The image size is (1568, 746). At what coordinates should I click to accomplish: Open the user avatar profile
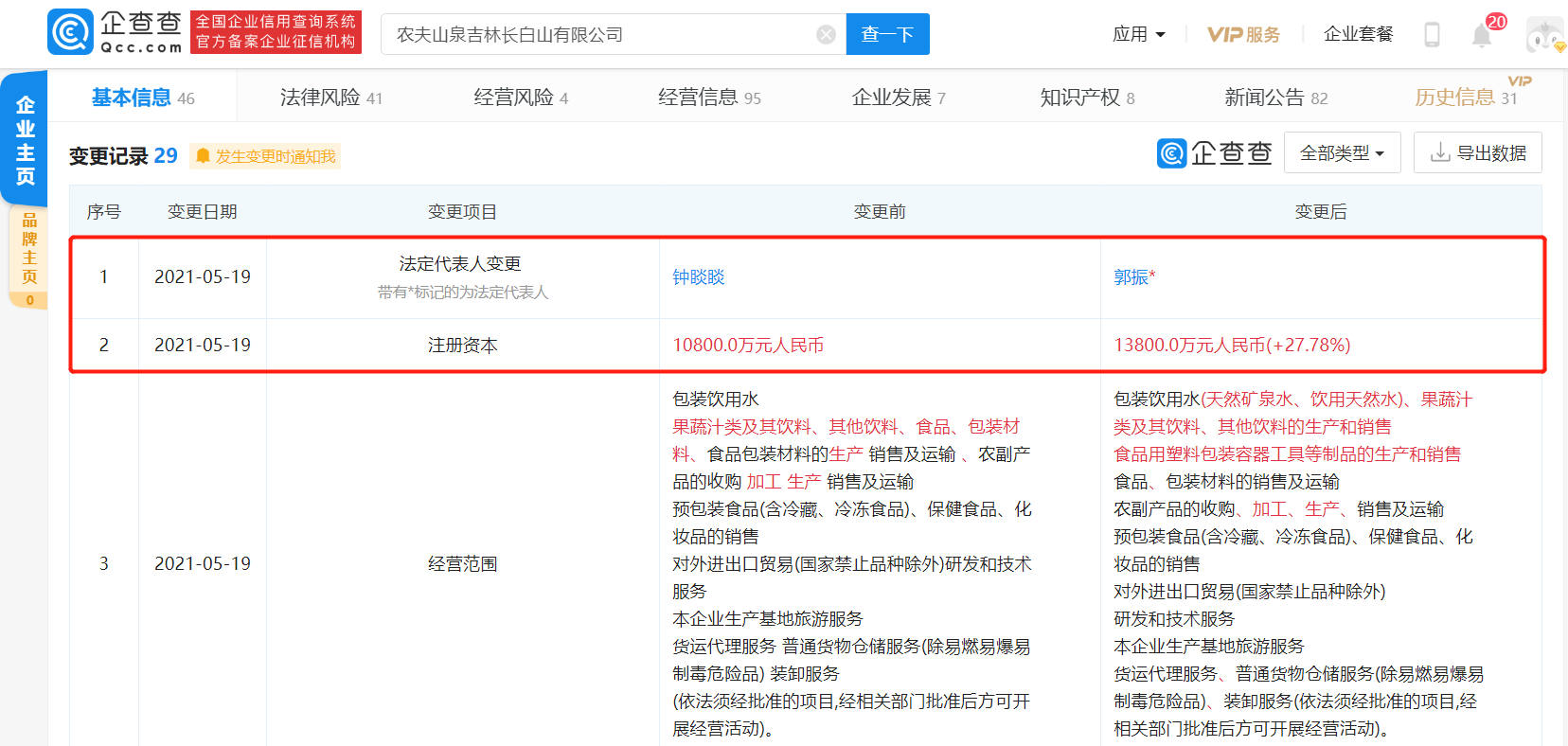click(x=1545, y=35)
